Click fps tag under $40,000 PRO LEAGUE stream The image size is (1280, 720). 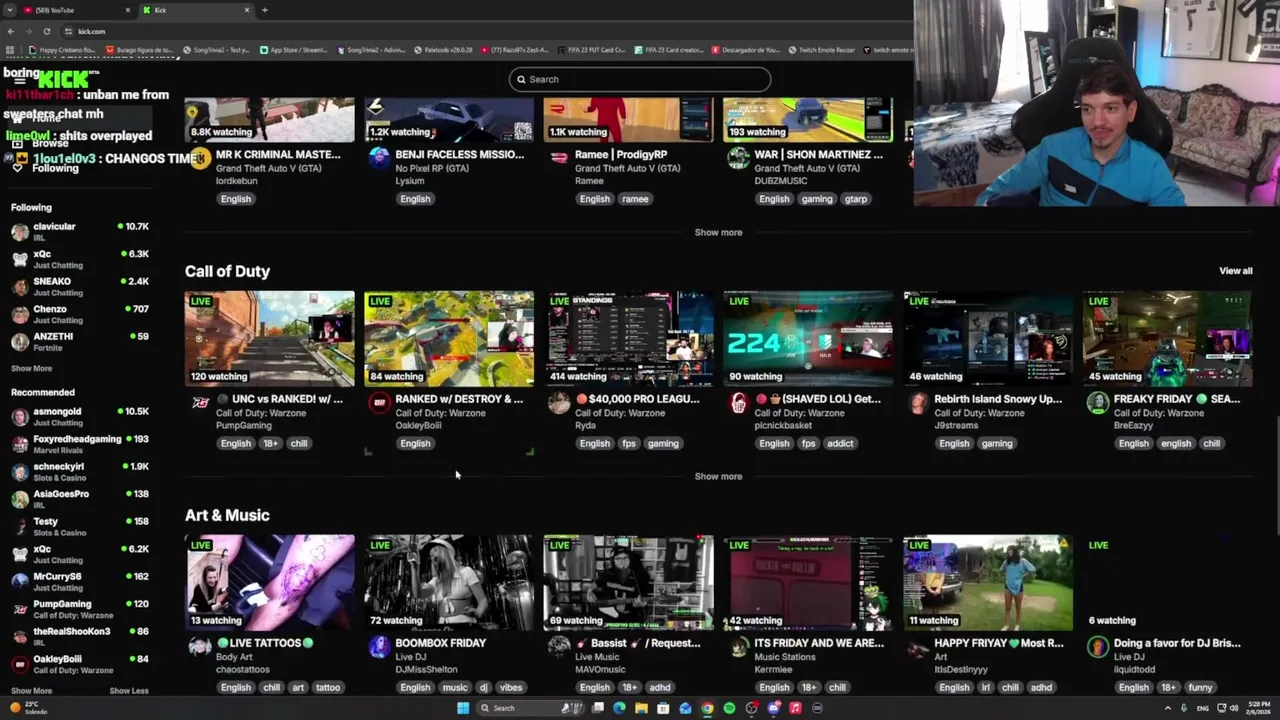click(x=628, y=443)
